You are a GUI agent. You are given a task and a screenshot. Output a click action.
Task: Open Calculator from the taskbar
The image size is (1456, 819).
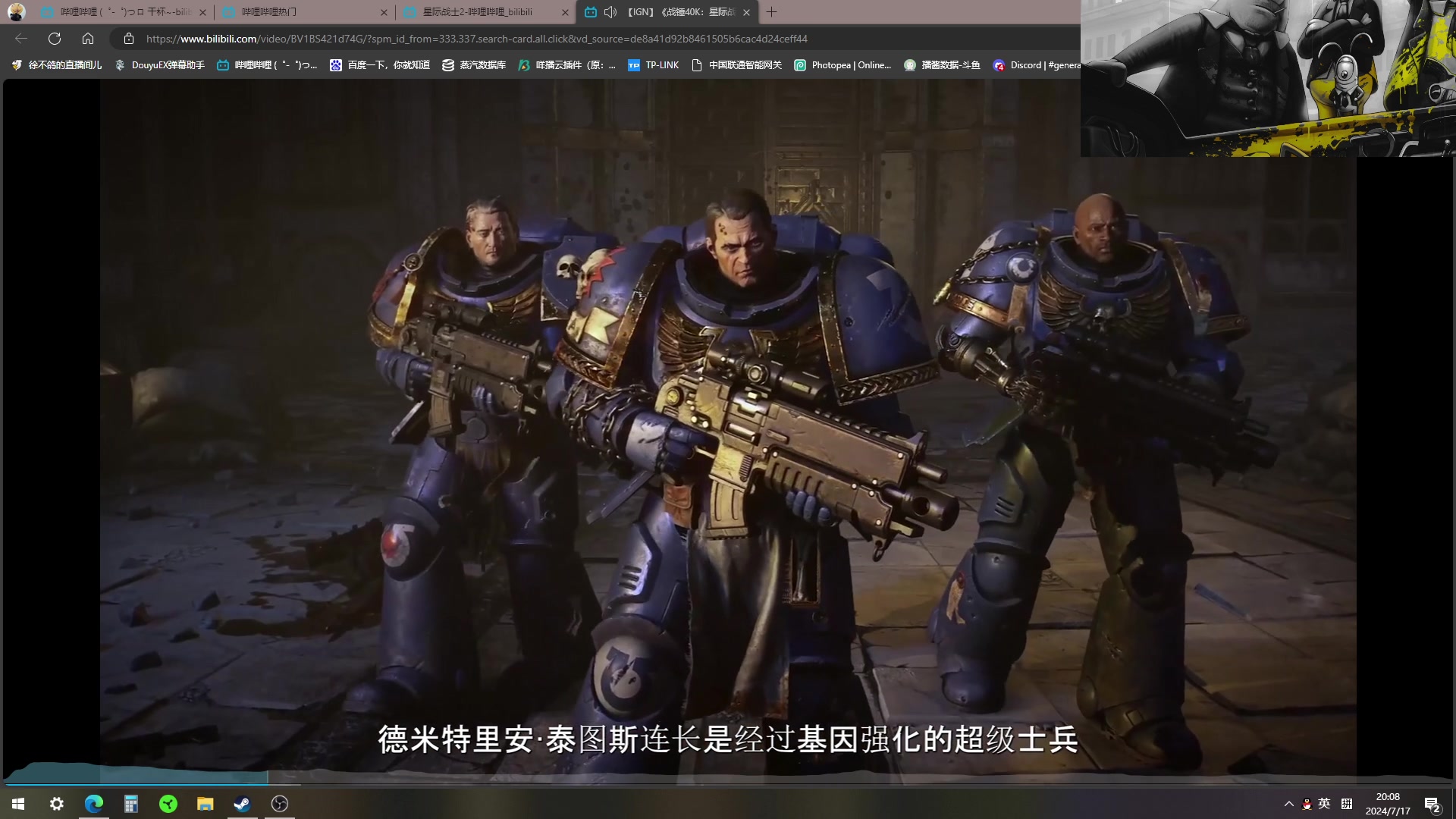[131, 804]
